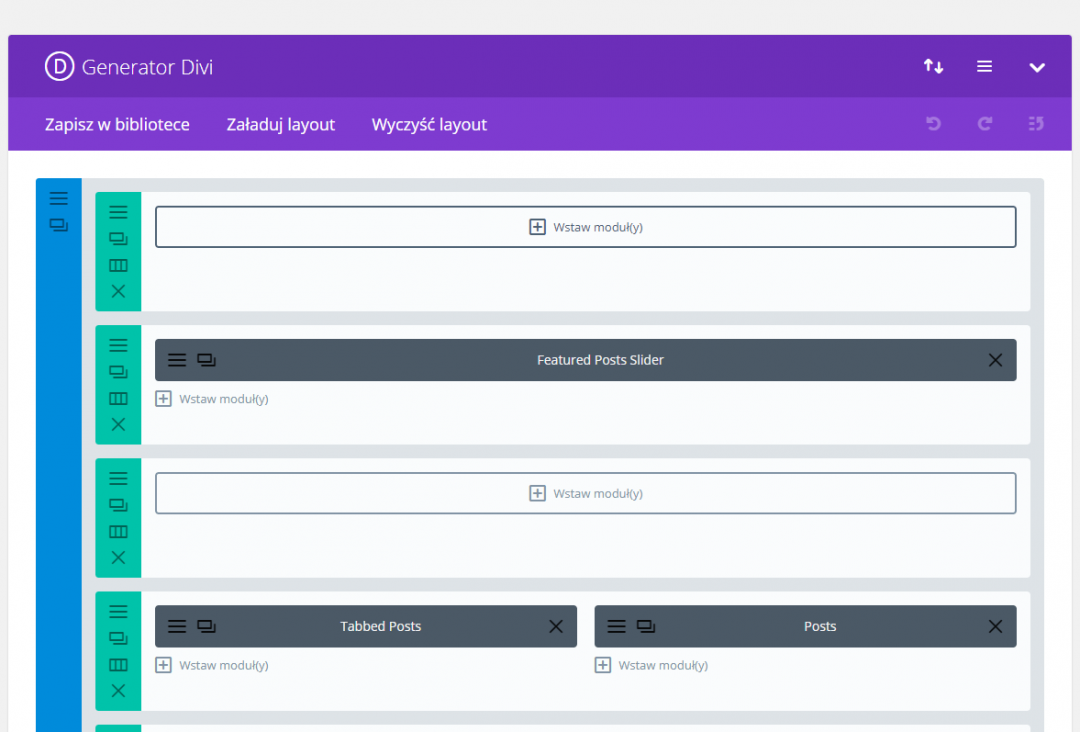Remove the Posts module

click(995, 626)
